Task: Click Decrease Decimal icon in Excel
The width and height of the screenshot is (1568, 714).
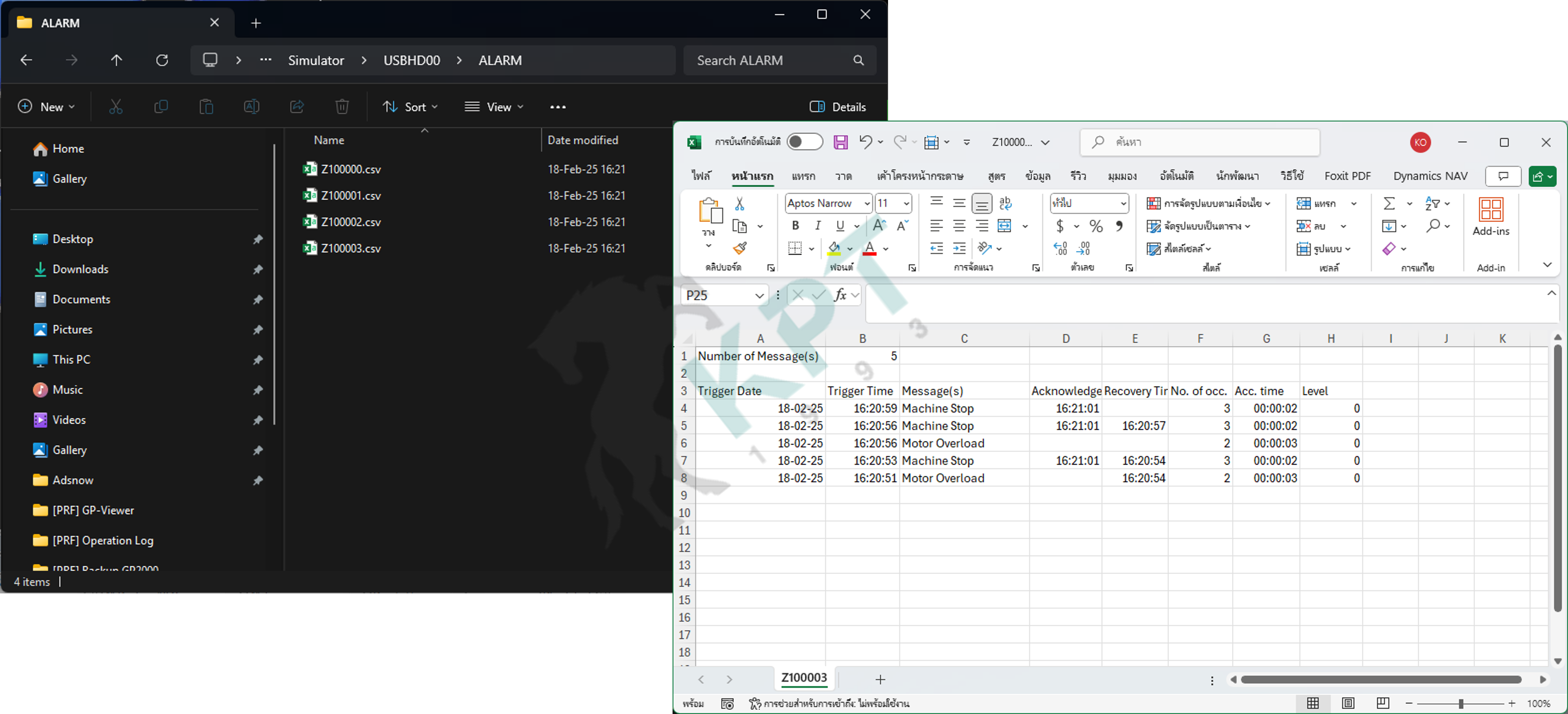Action: tap(1084, 248)
